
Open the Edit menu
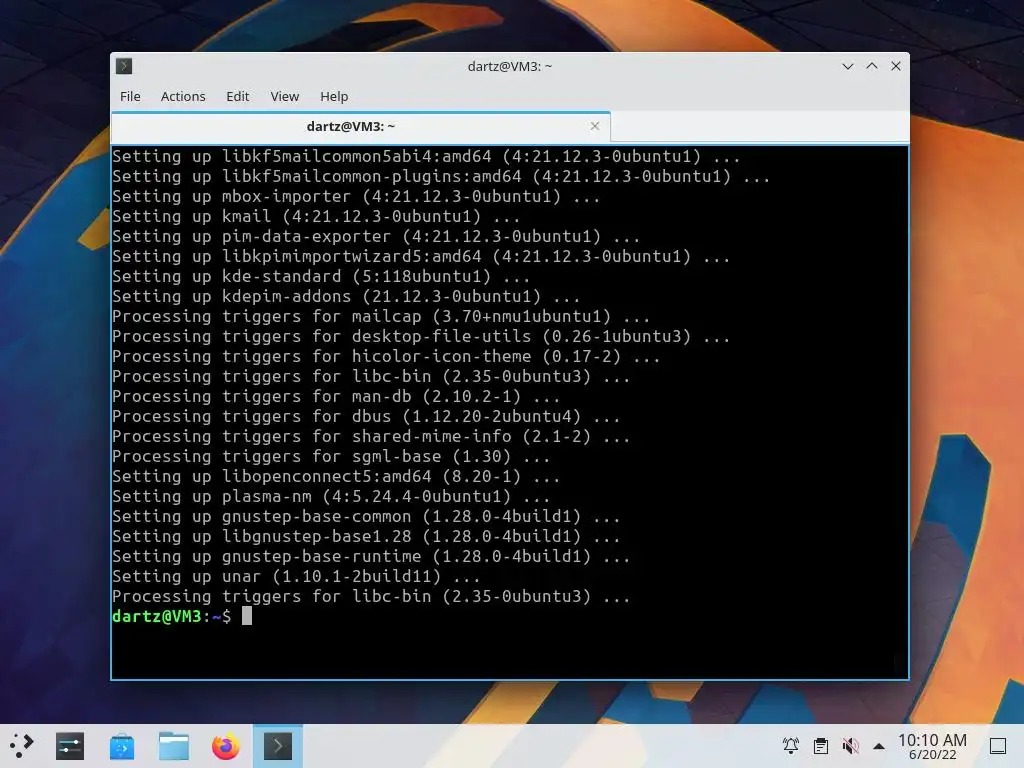tap(238, 96)
